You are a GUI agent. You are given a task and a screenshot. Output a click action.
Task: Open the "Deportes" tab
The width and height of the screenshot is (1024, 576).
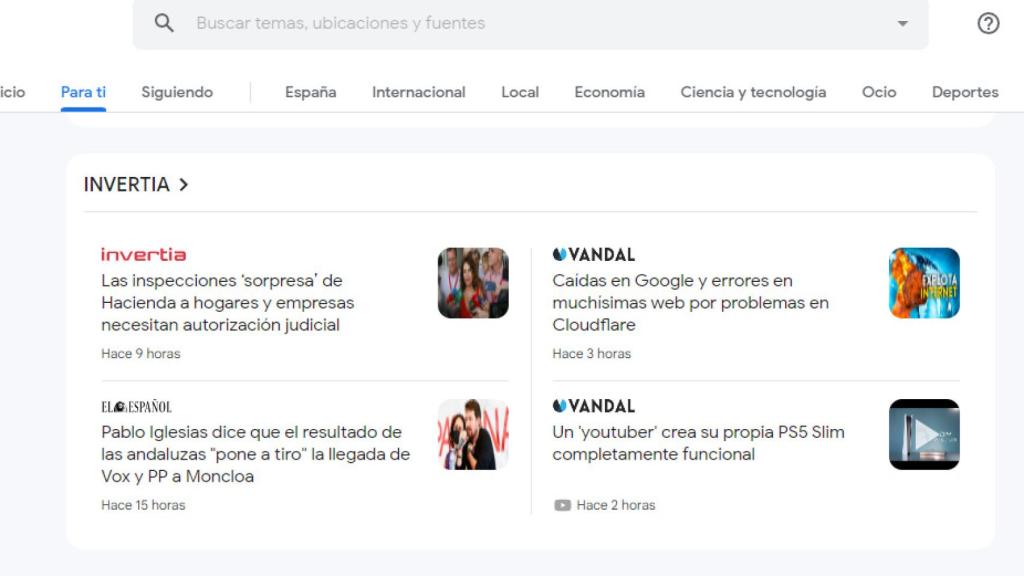pyautogui.click(x=964, y=91)
